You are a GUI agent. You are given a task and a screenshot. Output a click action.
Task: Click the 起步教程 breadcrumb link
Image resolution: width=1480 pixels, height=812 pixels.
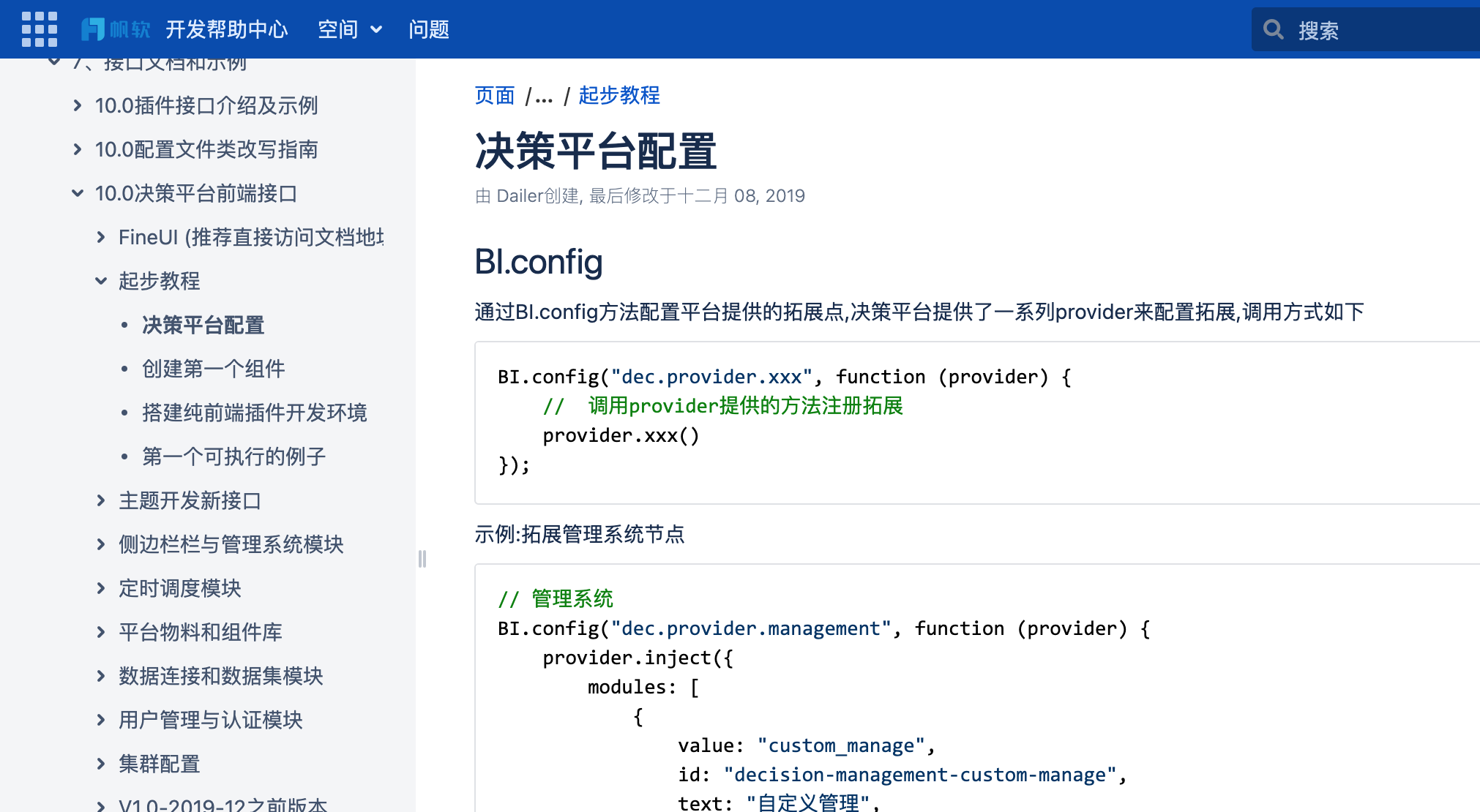[x=619, y=95]
